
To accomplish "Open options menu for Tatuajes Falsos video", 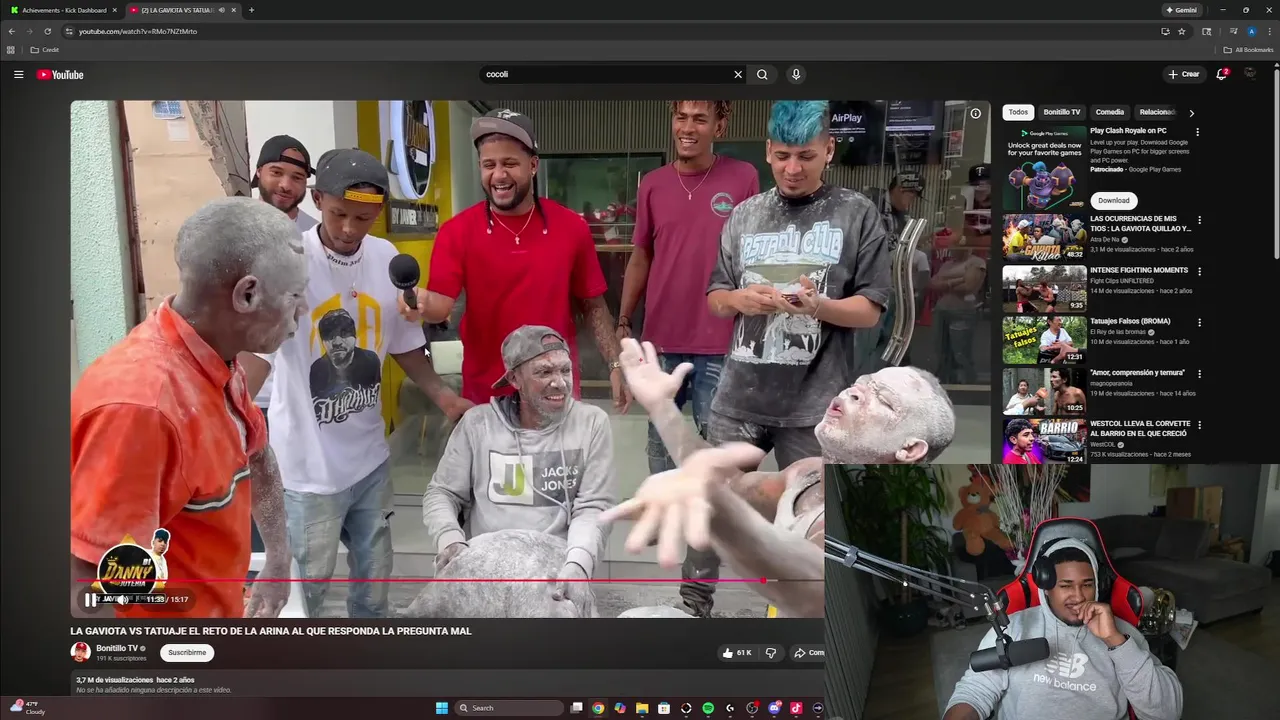I will 1199,322.
